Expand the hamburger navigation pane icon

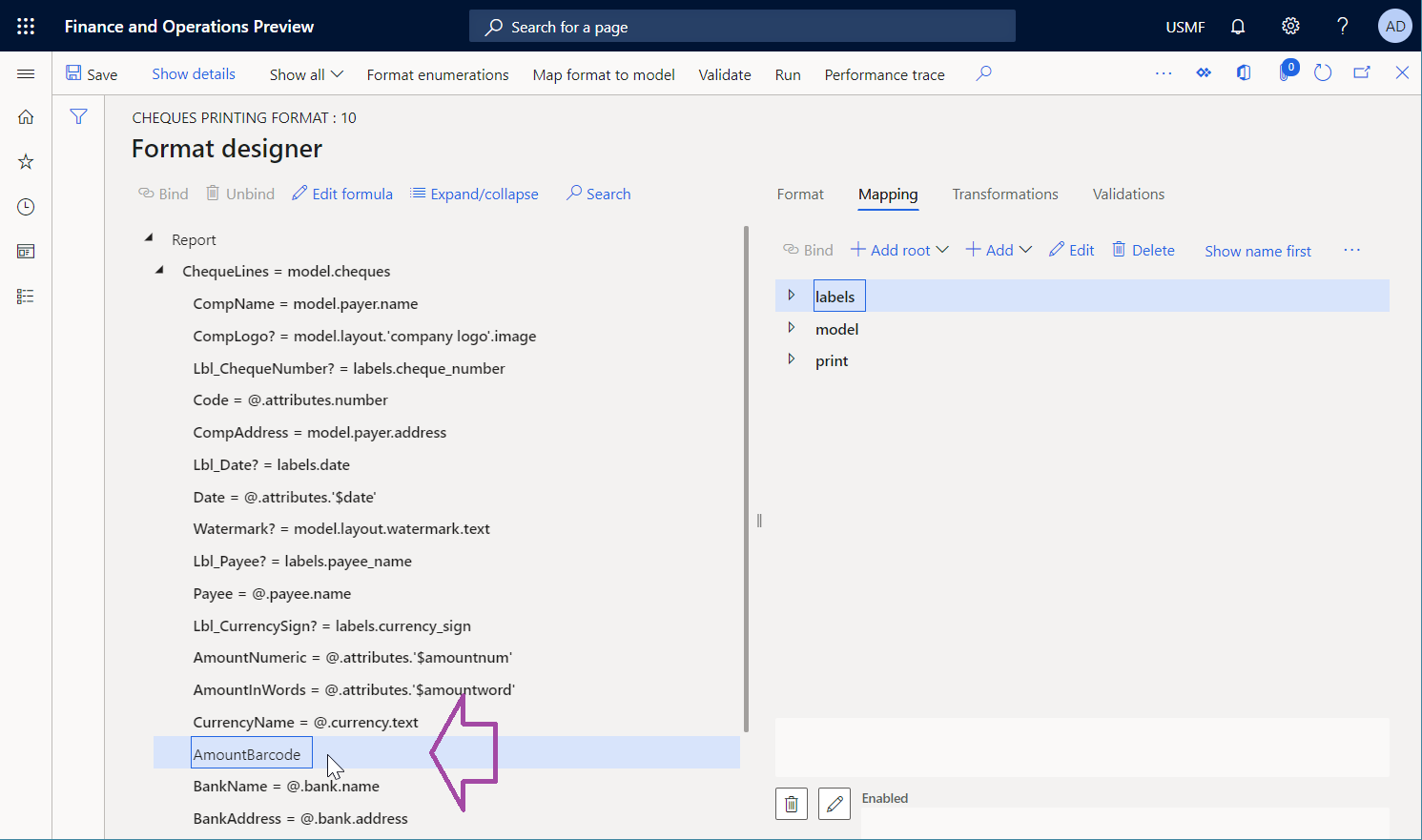coord(26,73)
